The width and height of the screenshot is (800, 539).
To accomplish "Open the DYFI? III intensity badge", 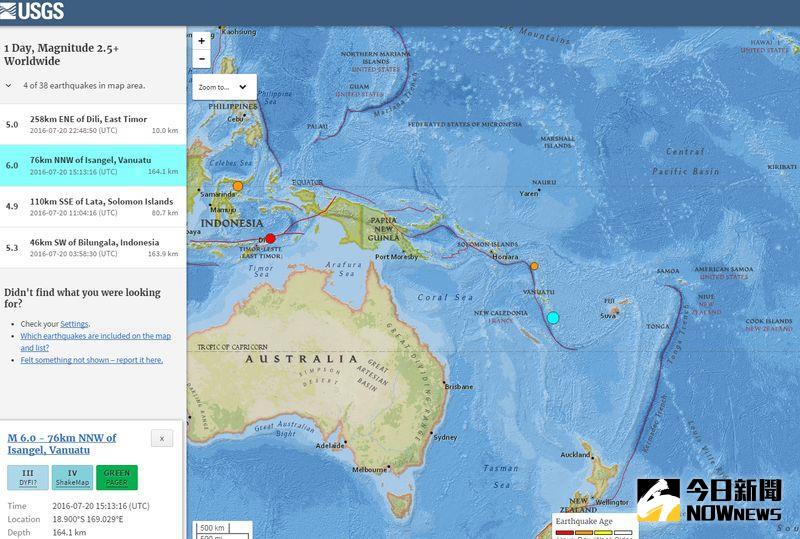I will (x=28, y=477).
